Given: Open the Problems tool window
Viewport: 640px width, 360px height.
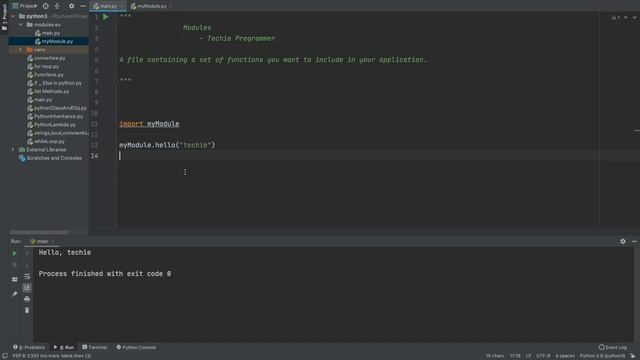Looking at the screenshot, I should pos(29,347).
